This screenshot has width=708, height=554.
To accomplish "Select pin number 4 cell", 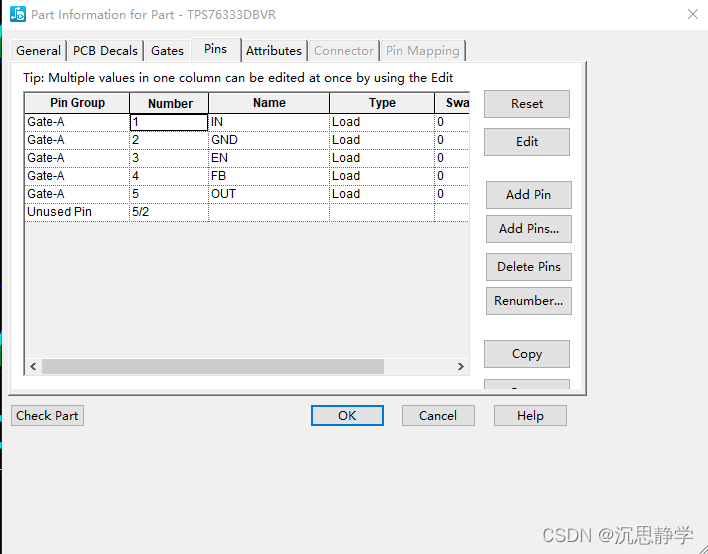I will pos(169,176).
